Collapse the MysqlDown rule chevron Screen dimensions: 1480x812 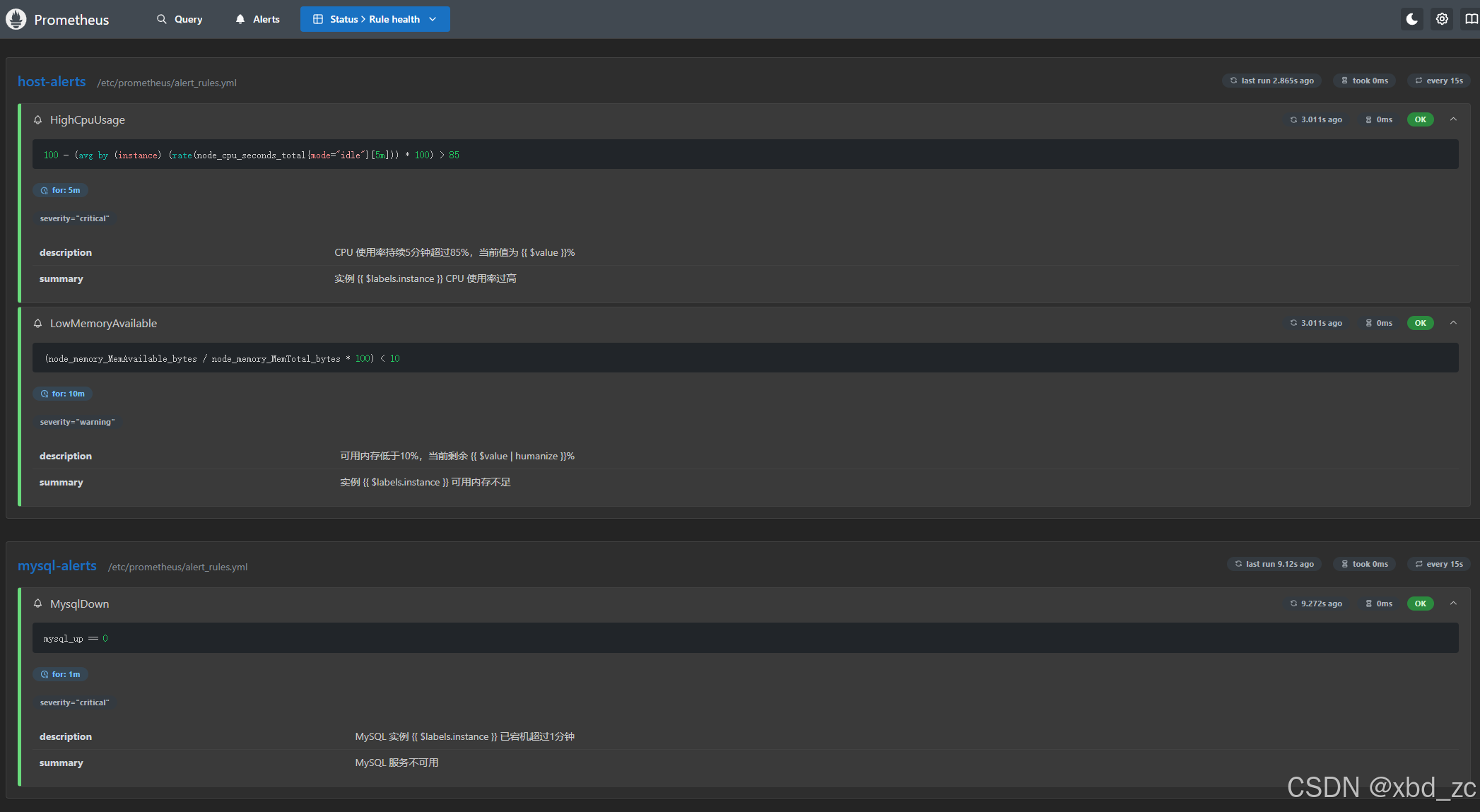pyautogui.click(x=1453, y=604)
